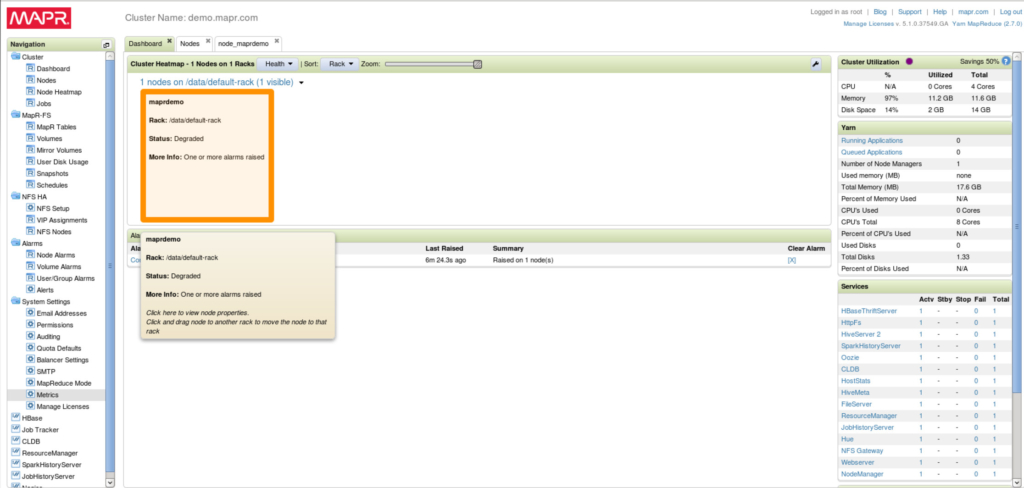This screenshot has width=1024, height=488.
Task: Click the Node Alarms page icon
Action: click(30, 255)
